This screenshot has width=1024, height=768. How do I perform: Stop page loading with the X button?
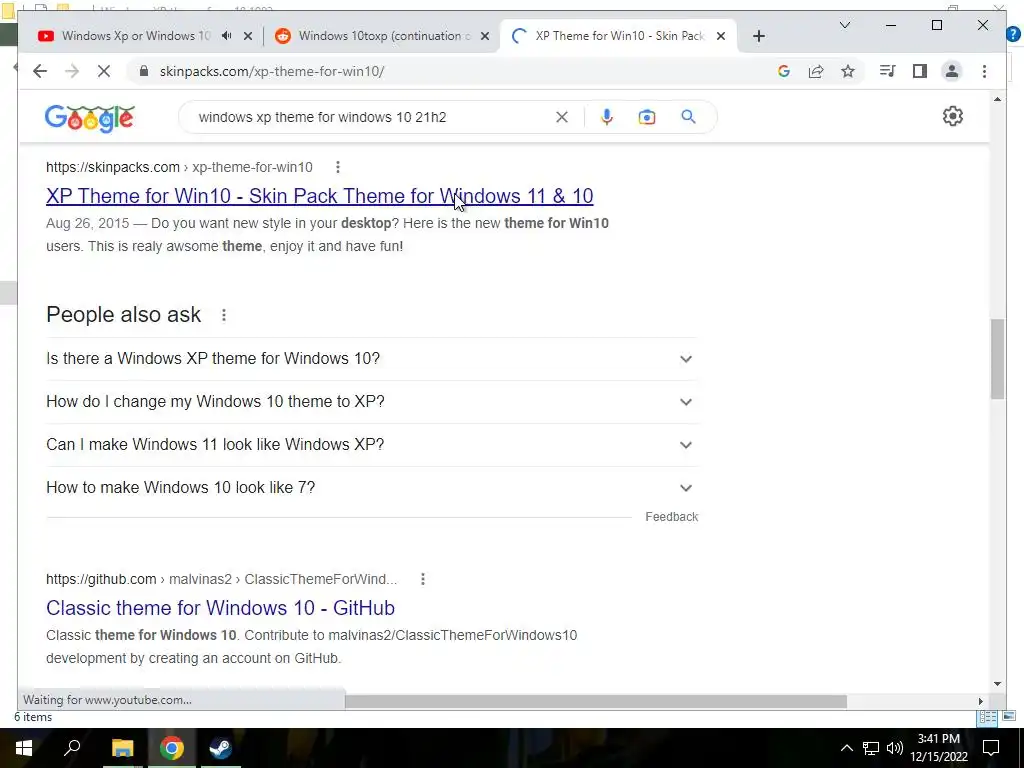104,71
